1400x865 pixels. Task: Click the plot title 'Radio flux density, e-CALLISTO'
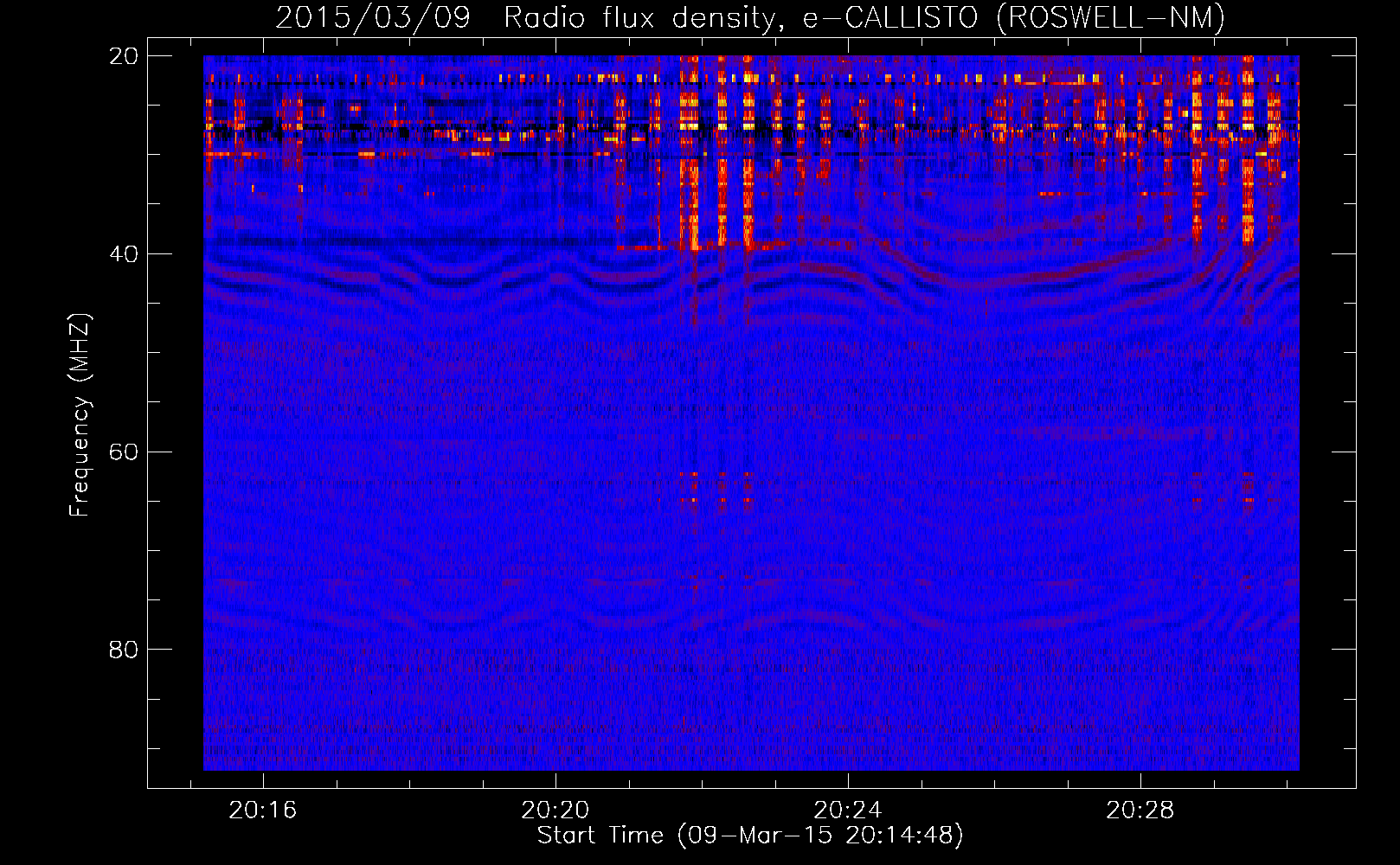[741, 17]
